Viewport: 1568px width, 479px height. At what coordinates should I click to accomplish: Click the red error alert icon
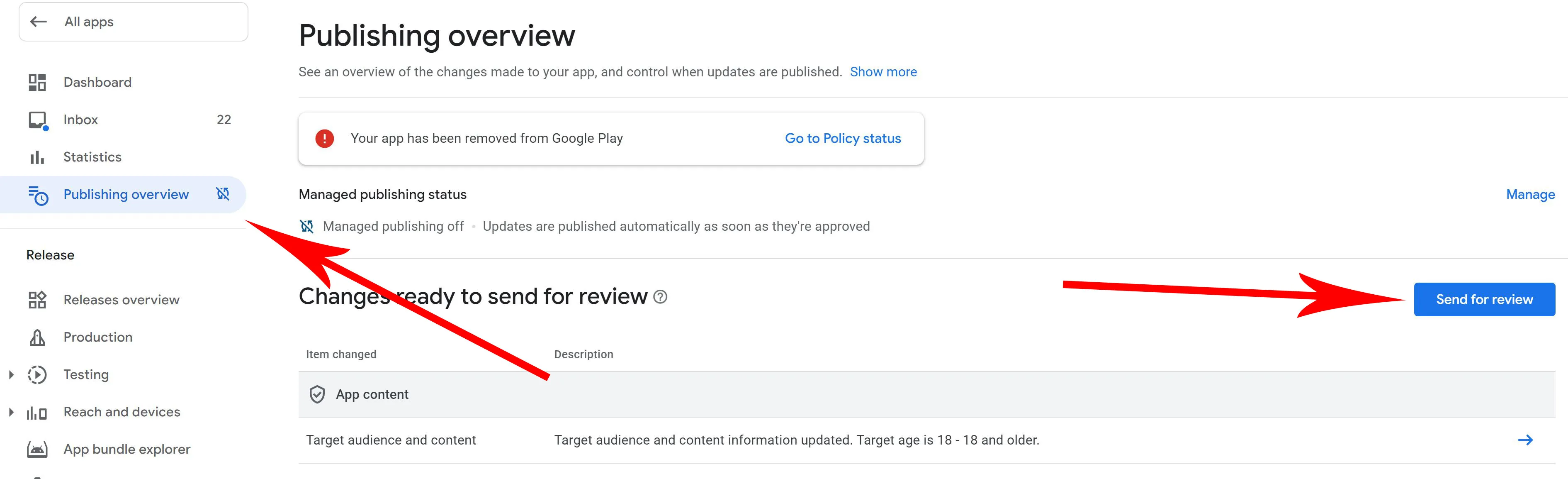coord(324,139)
